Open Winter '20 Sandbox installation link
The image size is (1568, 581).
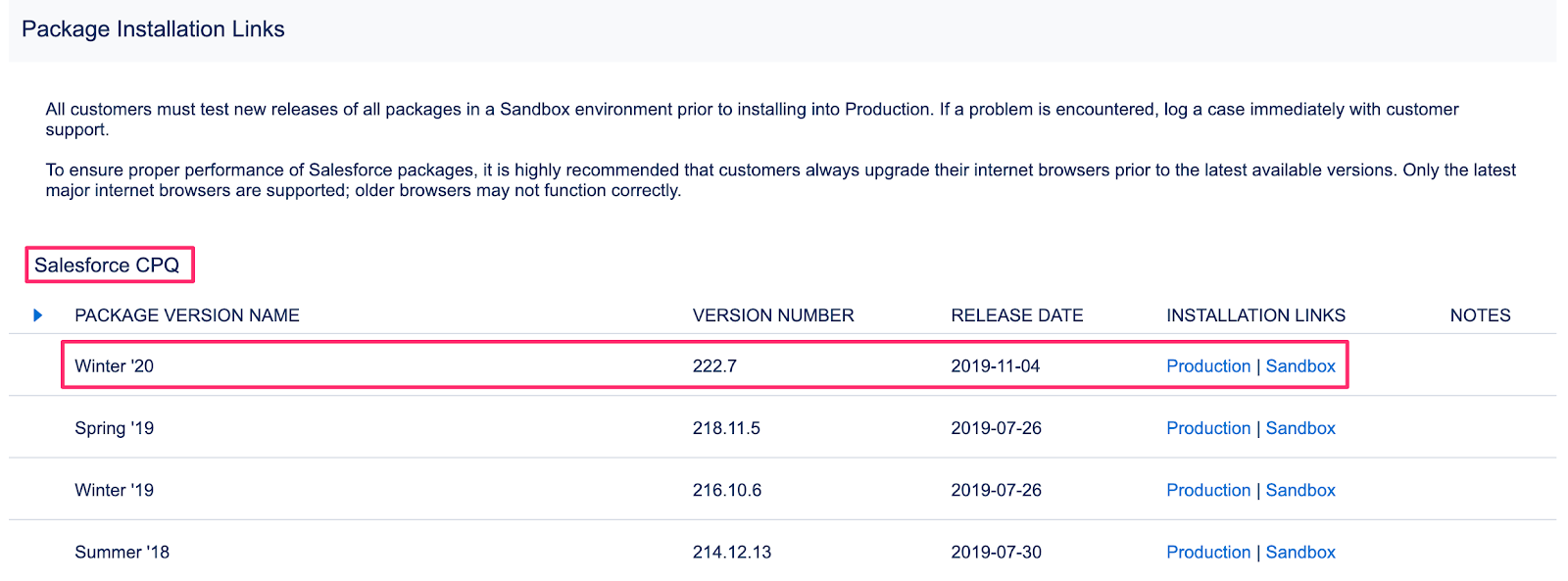point(1300,366)
